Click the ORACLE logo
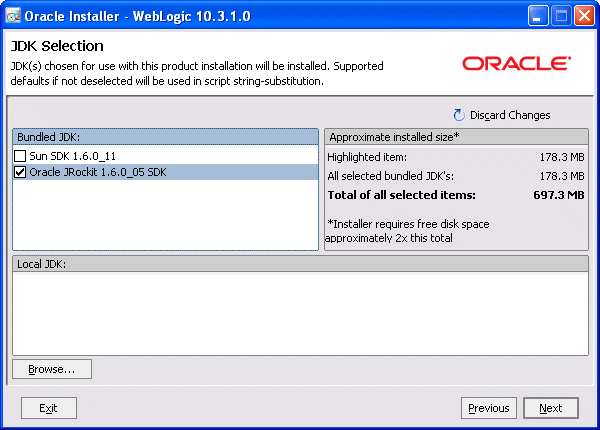The image size is (600, 430). pyautogui.click(x=516, y=64)
